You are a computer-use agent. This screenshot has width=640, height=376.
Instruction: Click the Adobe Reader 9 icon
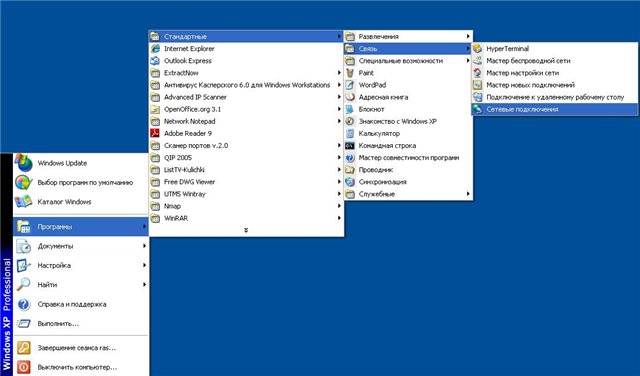click(155, 133)
